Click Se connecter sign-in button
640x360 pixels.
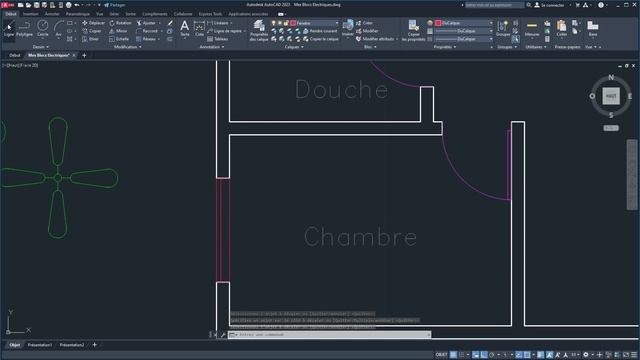point(549,5)
